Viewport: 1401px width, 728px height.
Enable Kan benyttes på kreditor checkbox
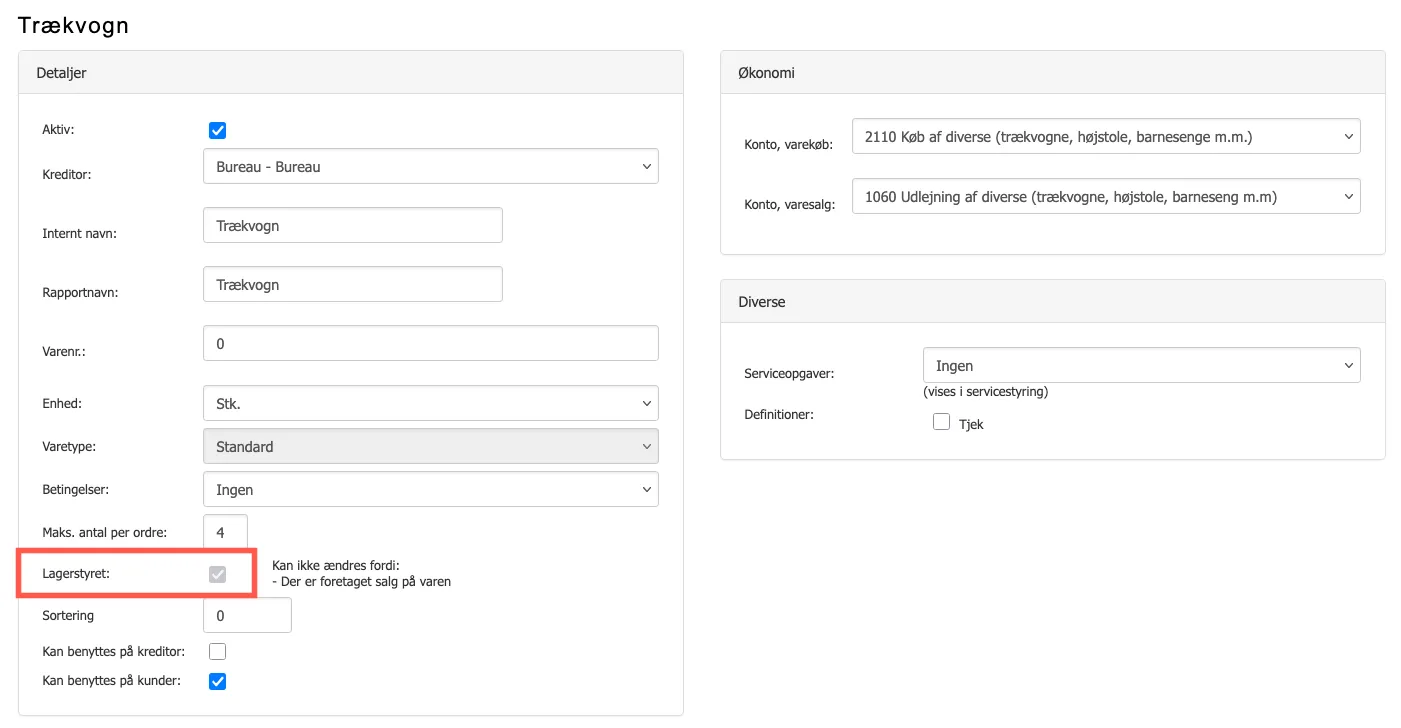217,652
